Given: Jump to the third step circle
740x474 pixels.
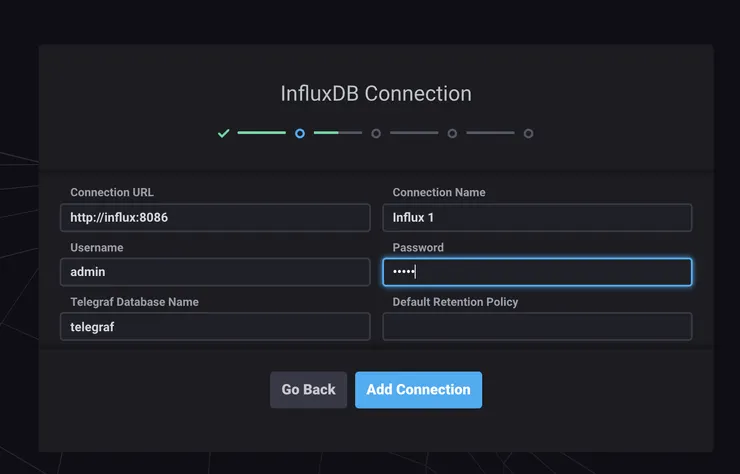Looking at the screenshot, I should (x=376, y=133).
